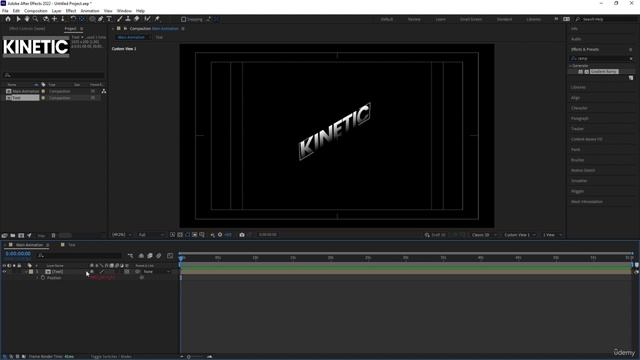Toggle Frame Blending enable in timeline
Viewport: 640px width, 360px height.
tap(150, 256)
